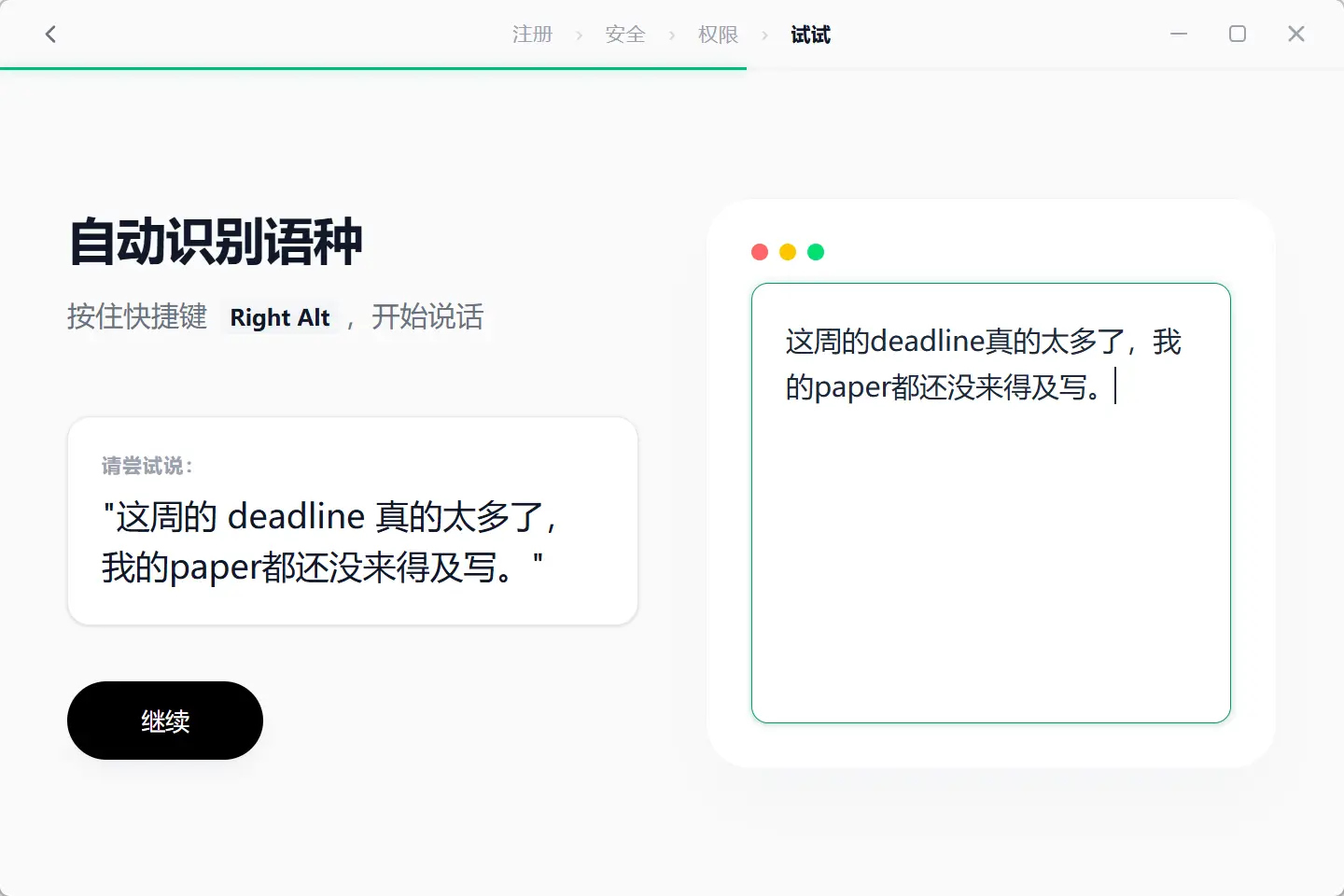Screen dimensions: 1344x896
Task: Click the back arrow icon
Action: pos(50,35)
